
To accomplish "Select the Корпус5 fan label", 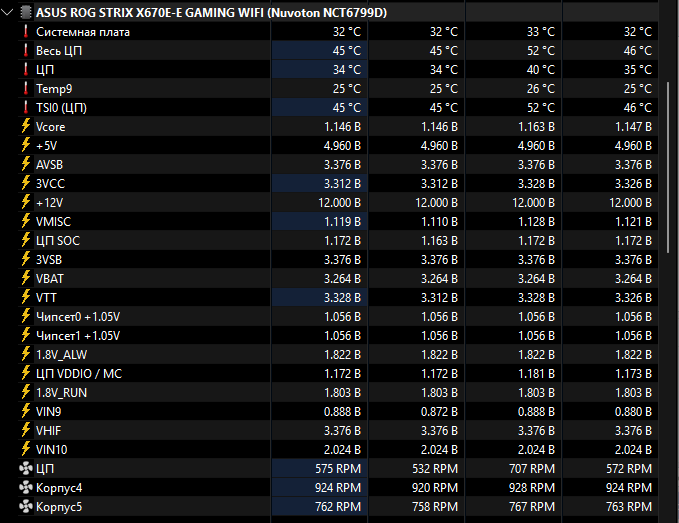I will [59, 507].
